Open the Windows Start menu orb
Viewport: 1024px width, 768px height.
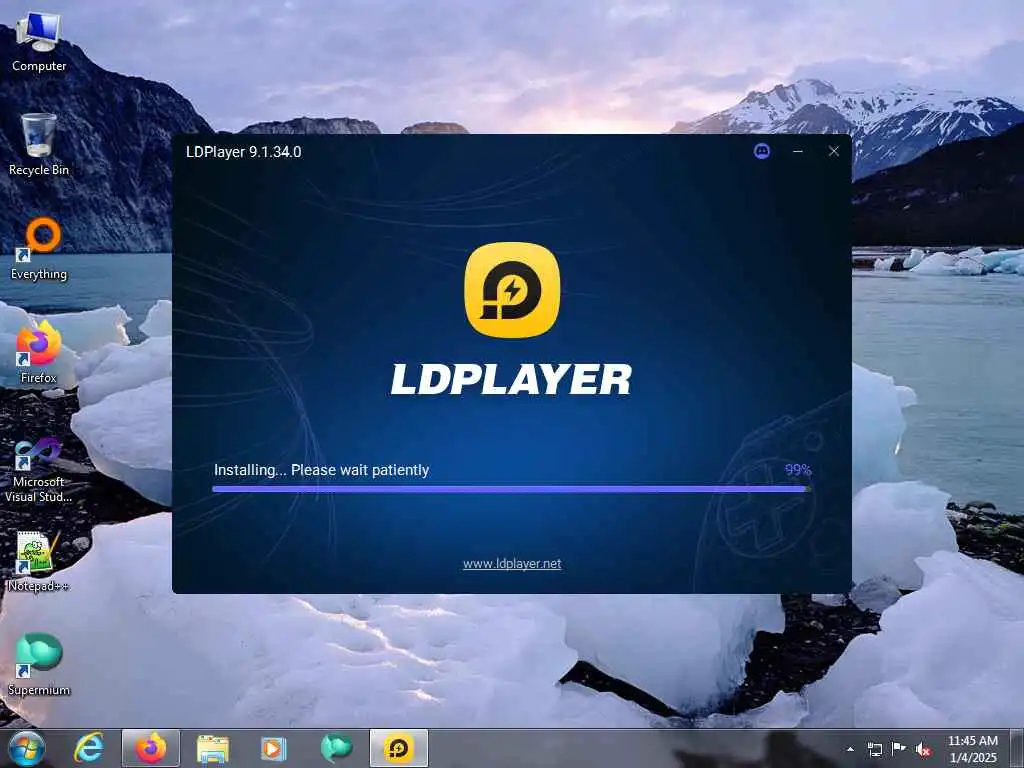(x=26, y=748)
